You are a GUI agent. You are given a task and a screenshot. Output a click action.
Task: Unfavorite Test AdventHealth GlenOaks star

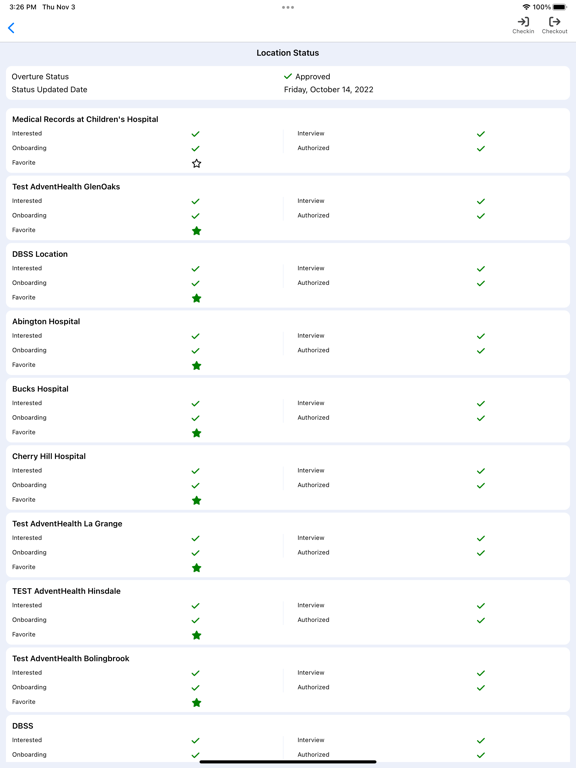196,231
